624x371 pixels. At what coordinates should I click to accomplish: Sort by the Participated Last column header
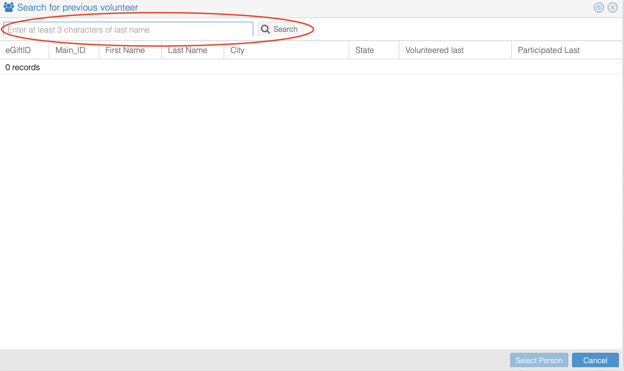click(x=567, y=50)
